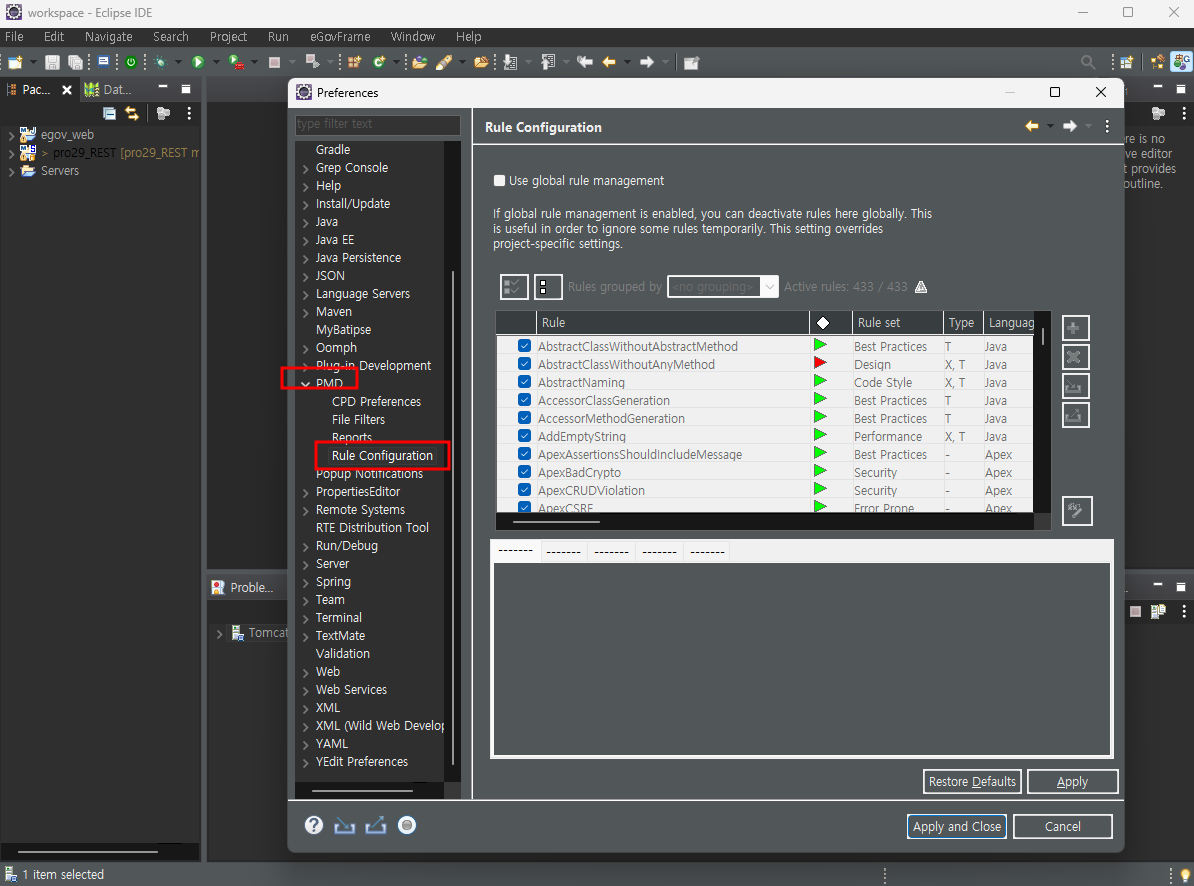Expand the Servers folder in Package Explorer

[x=11, y=171]
